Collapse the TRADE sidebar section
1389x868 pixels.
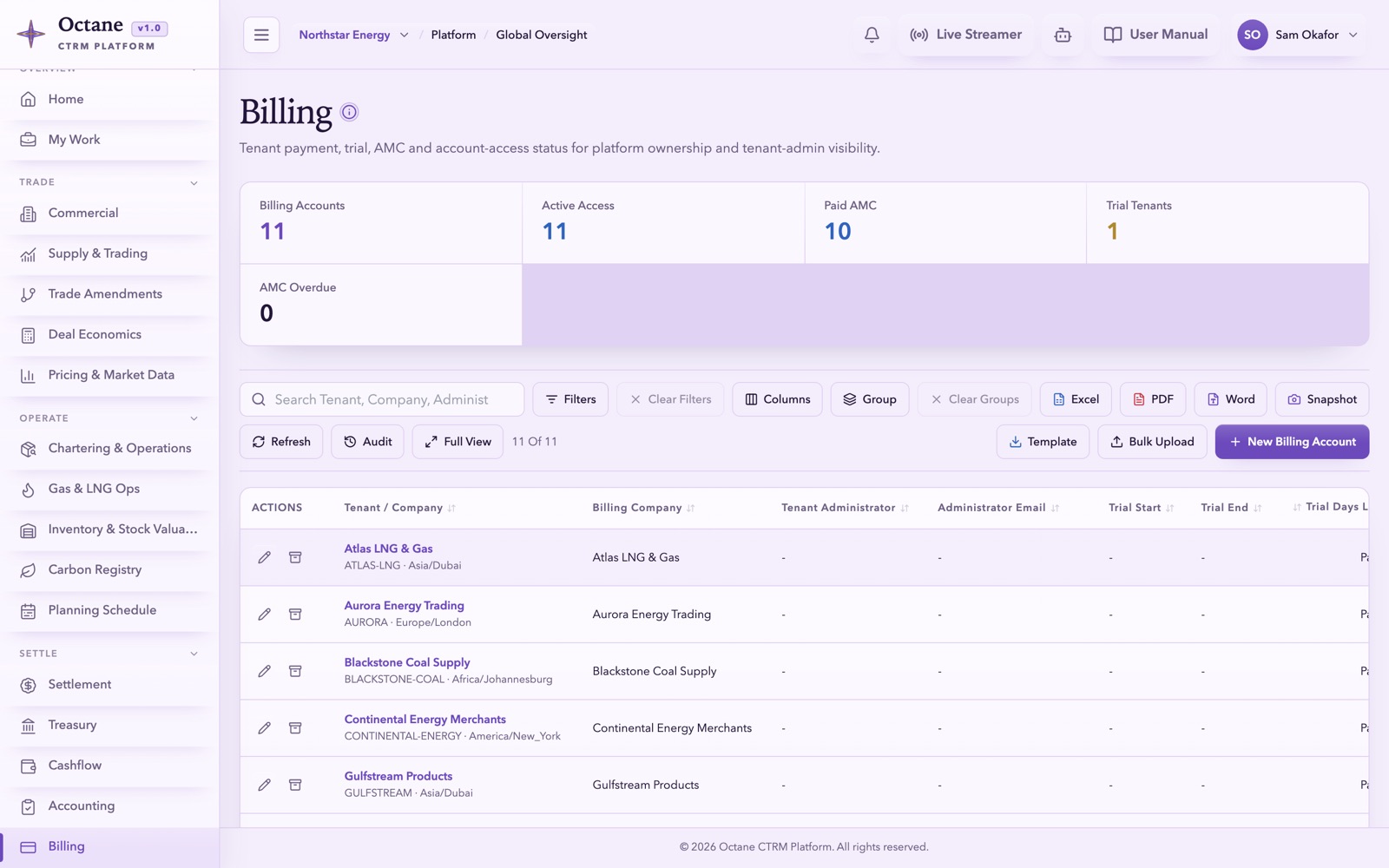point(194,182)
